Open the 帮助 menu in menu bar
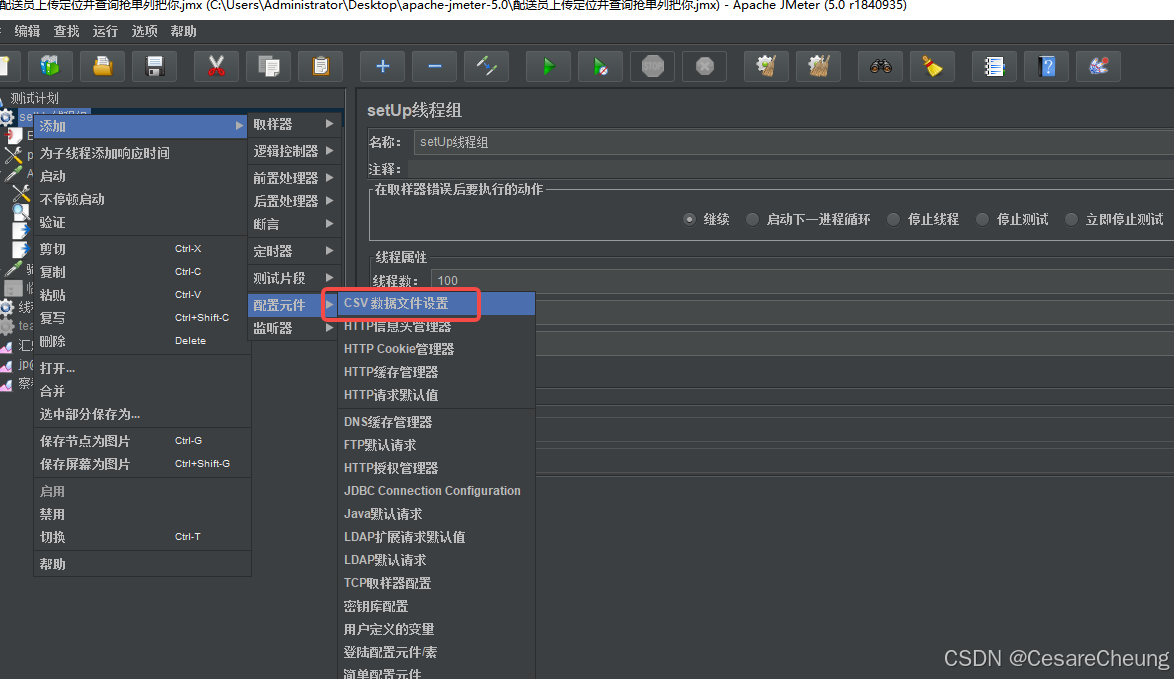The height and width of the screenshot is (679, 1174). click(x=183, y=31)
